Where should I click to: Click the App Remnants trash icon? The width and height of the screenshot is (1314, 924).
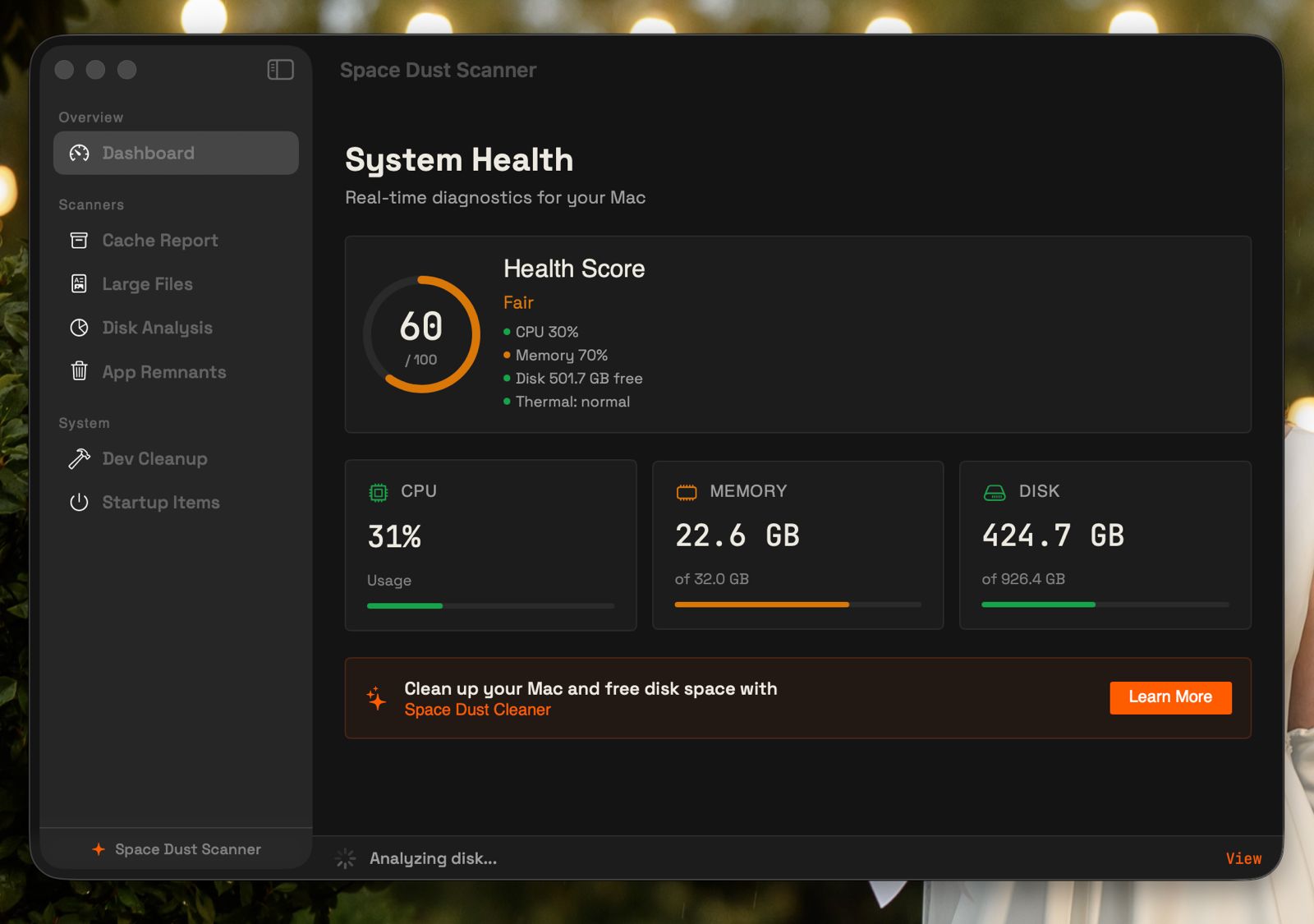click(x=79, y=371)
